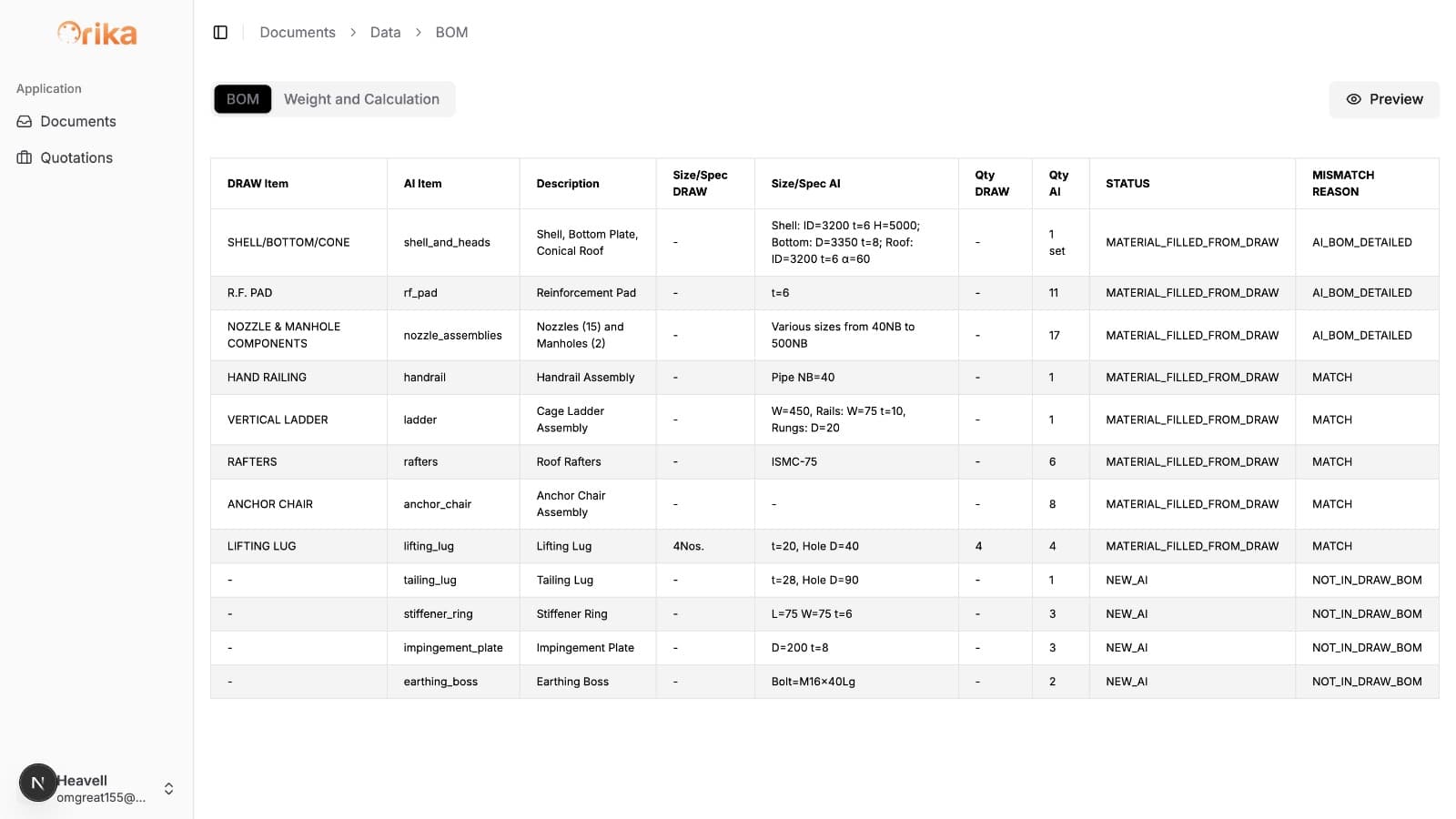The width and height of the screenshot is (1456, 819).
Task: Click the chevron separator after Data breadcrumb
Action: point(419,33)
